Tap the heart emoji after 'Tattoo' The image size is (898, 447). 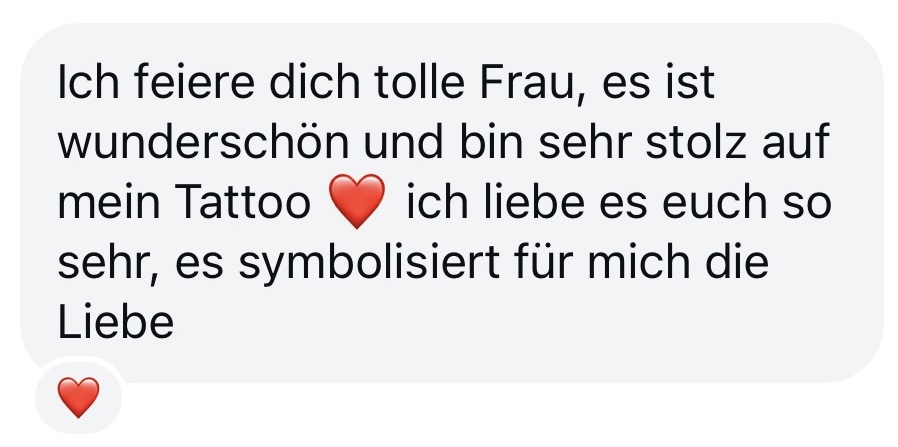(x=359, y=201)
